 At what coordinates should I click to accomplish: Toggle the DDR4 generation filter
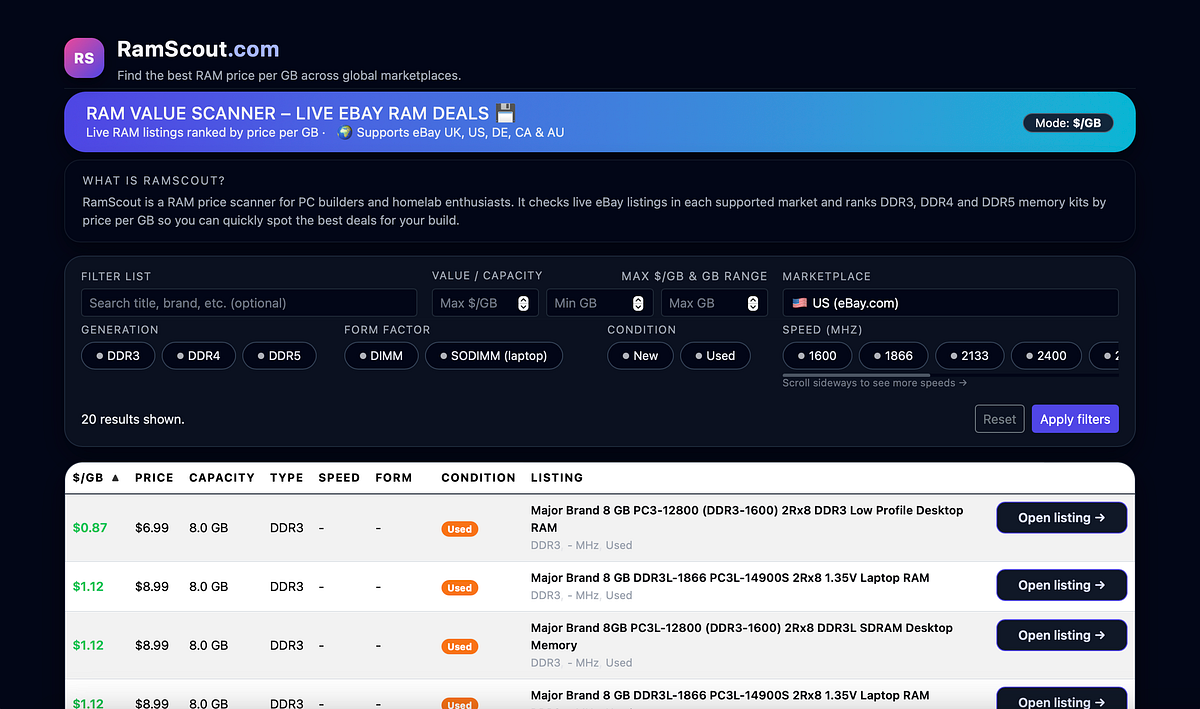(199, 355)
